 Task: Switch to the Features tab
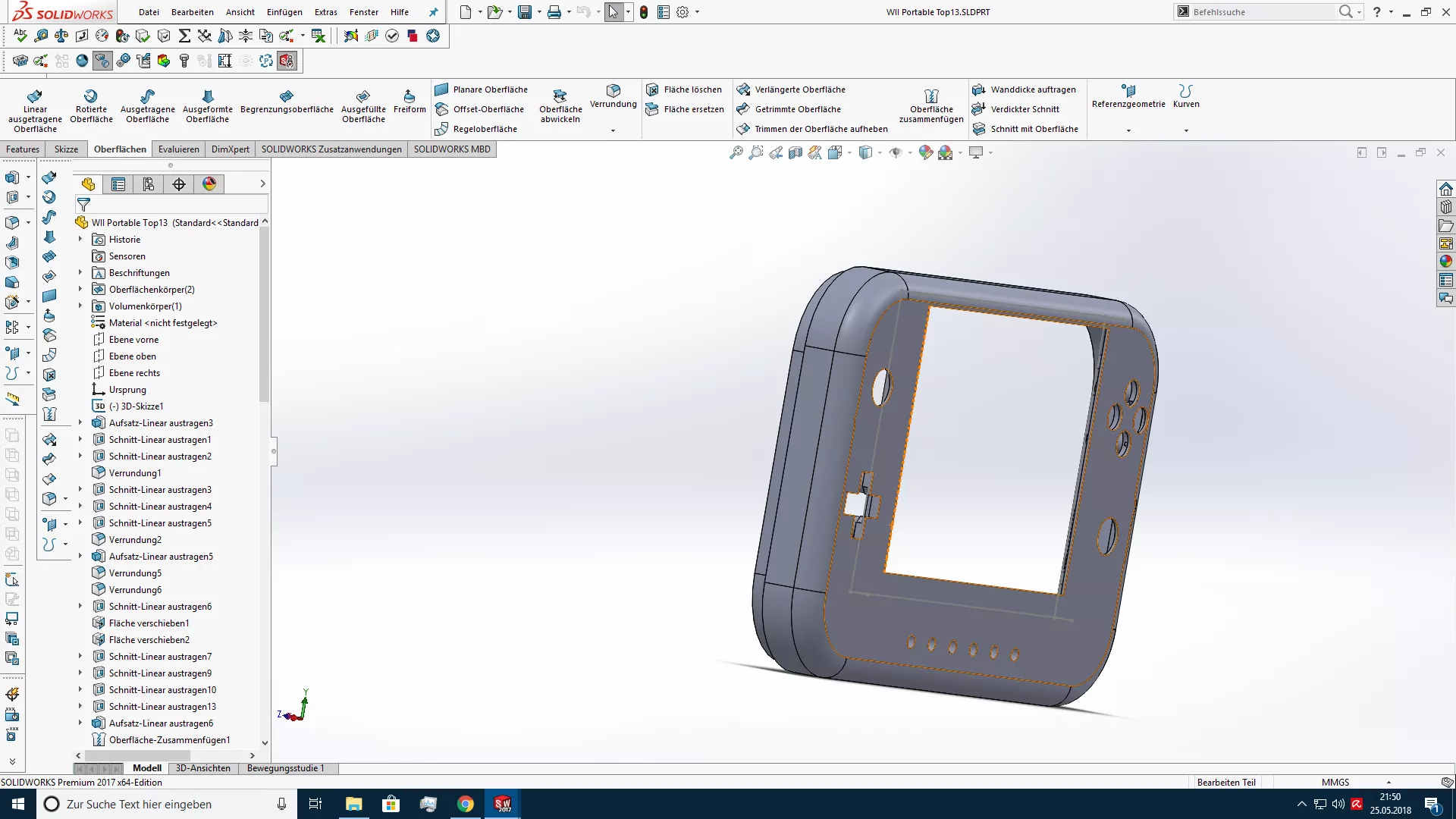tap(23, 149)
